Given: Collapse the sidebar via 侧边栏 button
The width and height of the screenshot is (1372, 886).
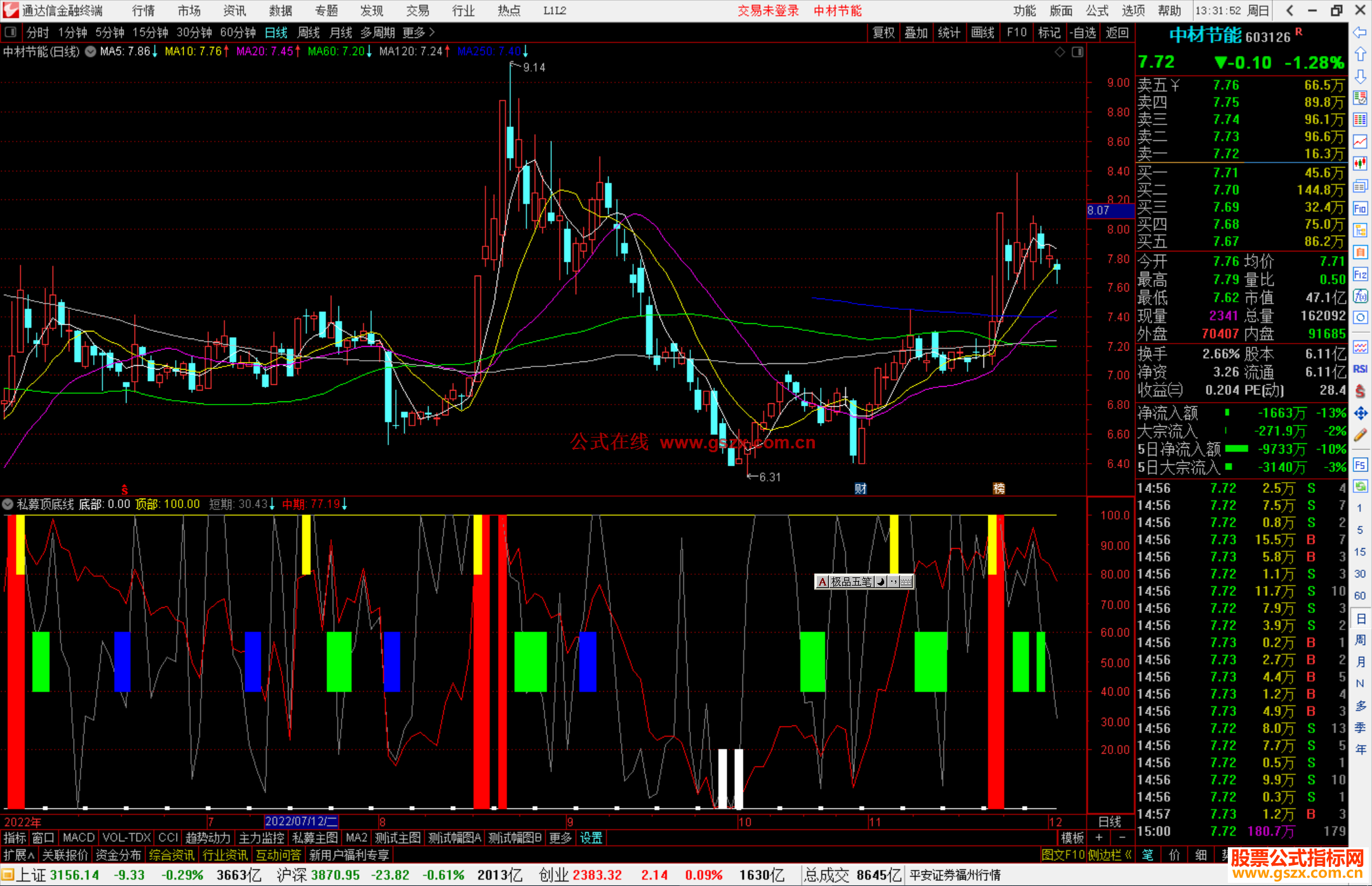Looking at the screenshot, I should point(1110,855).
